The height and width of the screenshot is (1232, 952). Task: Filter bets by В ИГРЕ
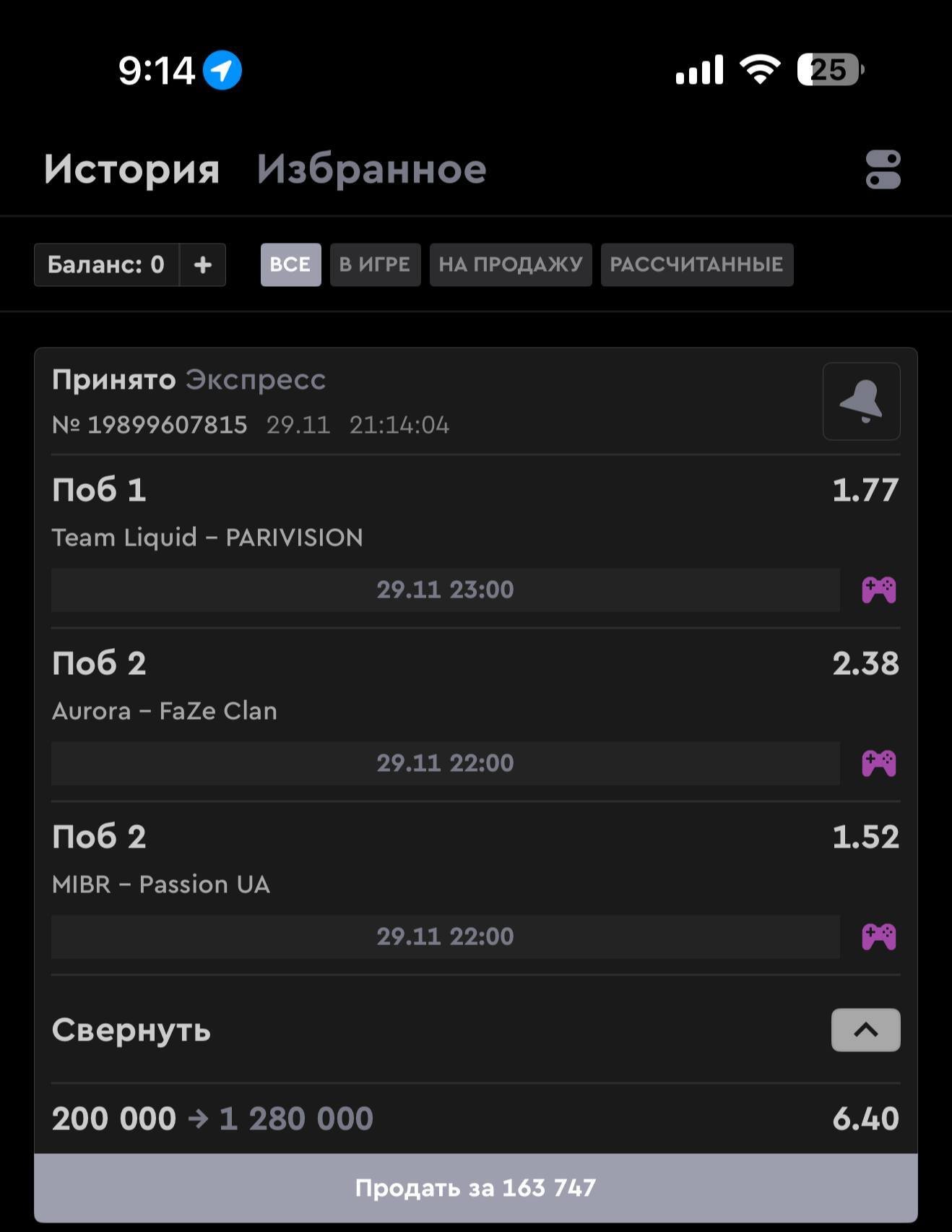click(x=375, y=264)
